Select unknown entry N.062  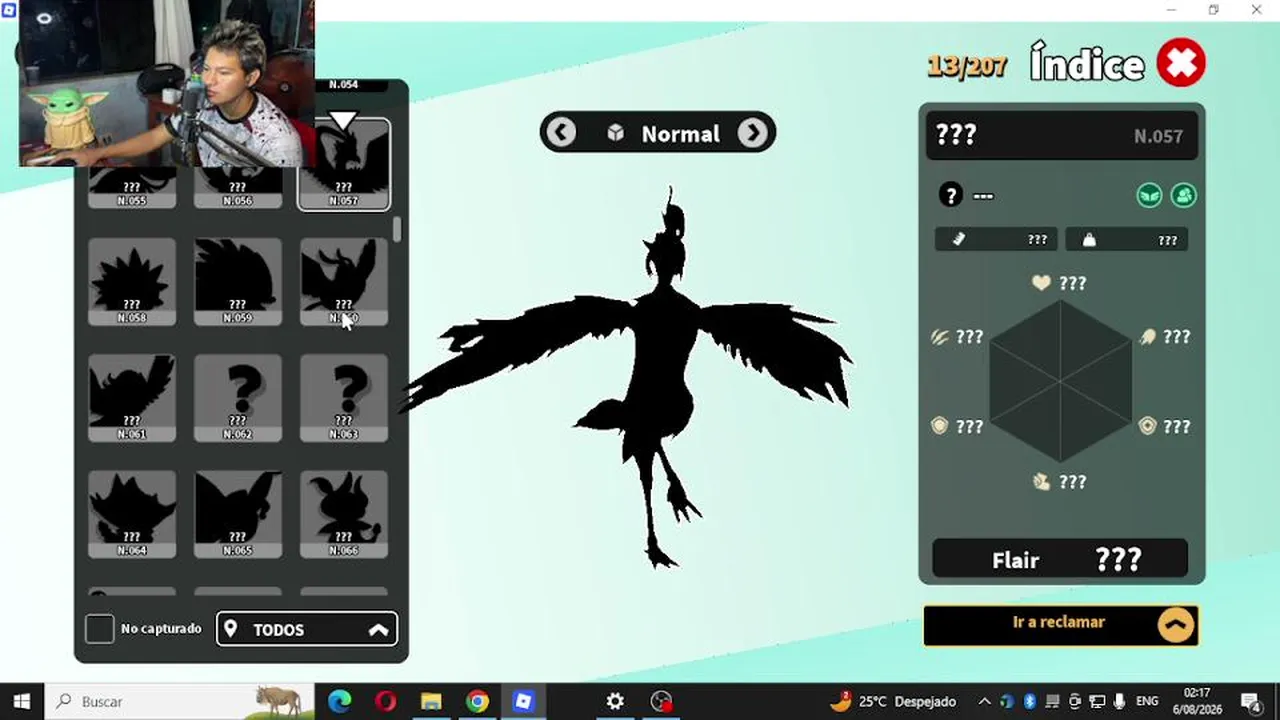click(238, 398)
